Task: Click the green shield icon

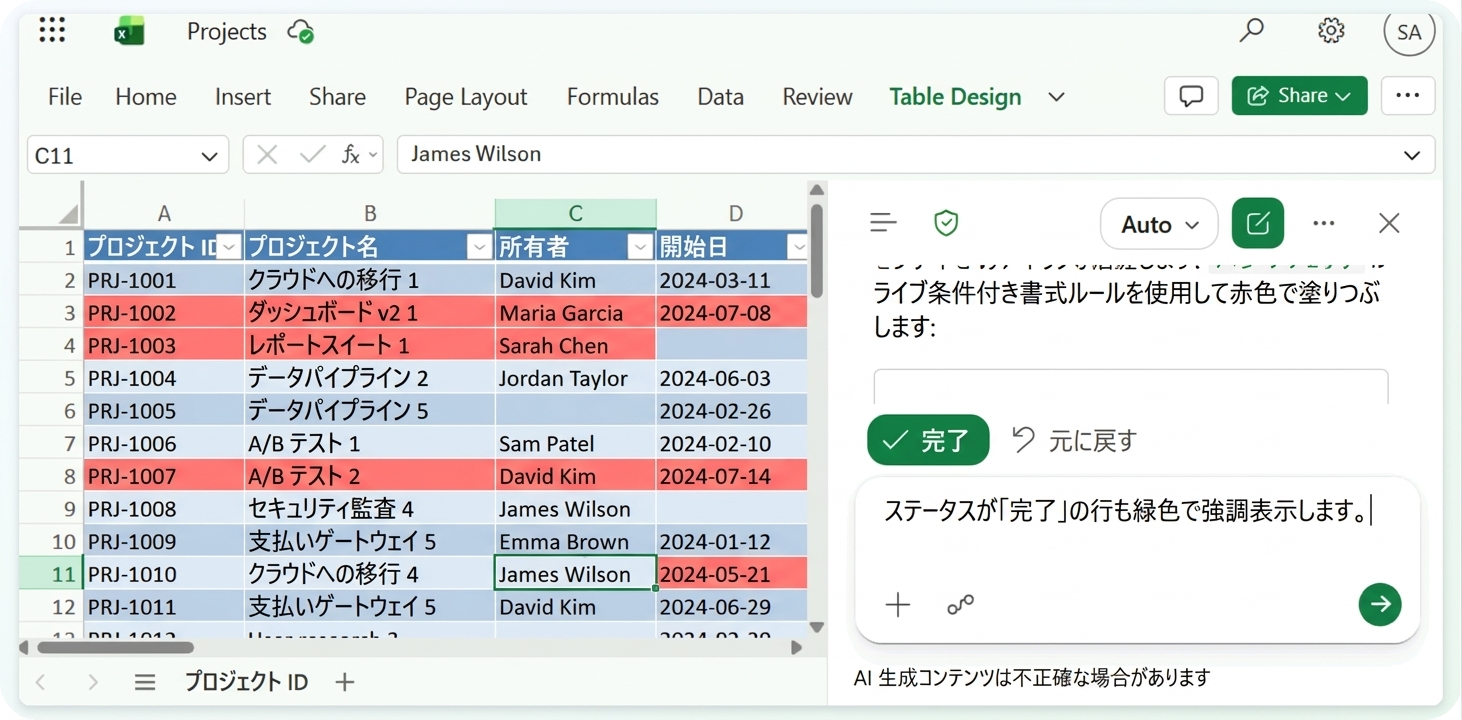Action: (946, 223)
